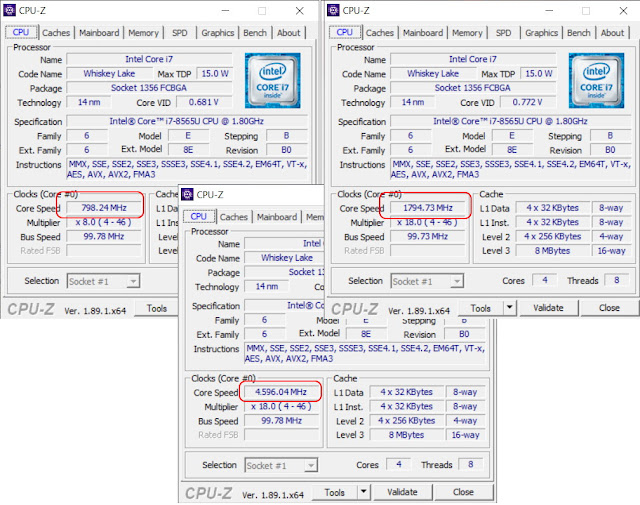Click 8 MBytes Level 3 cache in top-right window
Screen dimensions: 640x505
click(552, 251)
